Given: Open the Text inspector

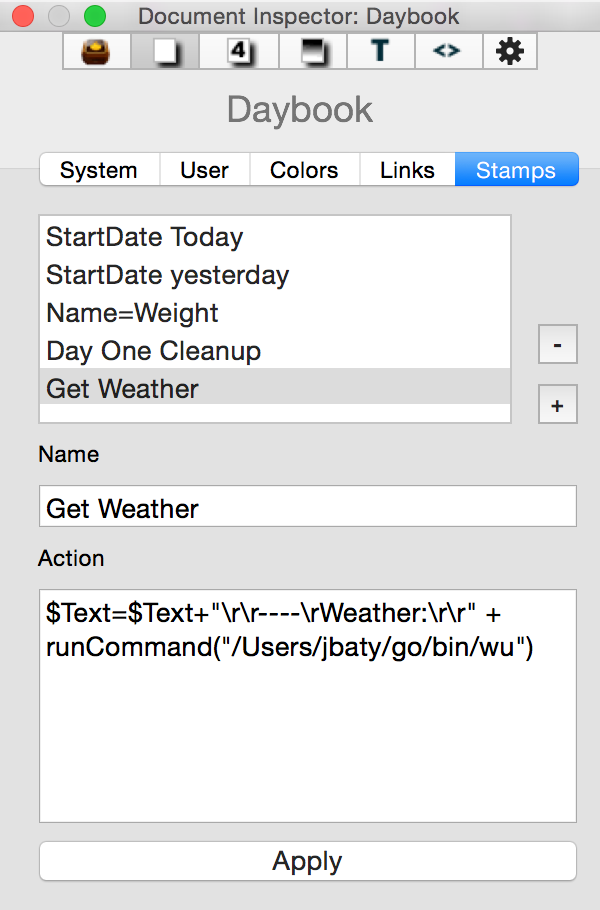Looking at the screenshot, I should [x=380, y=51].
